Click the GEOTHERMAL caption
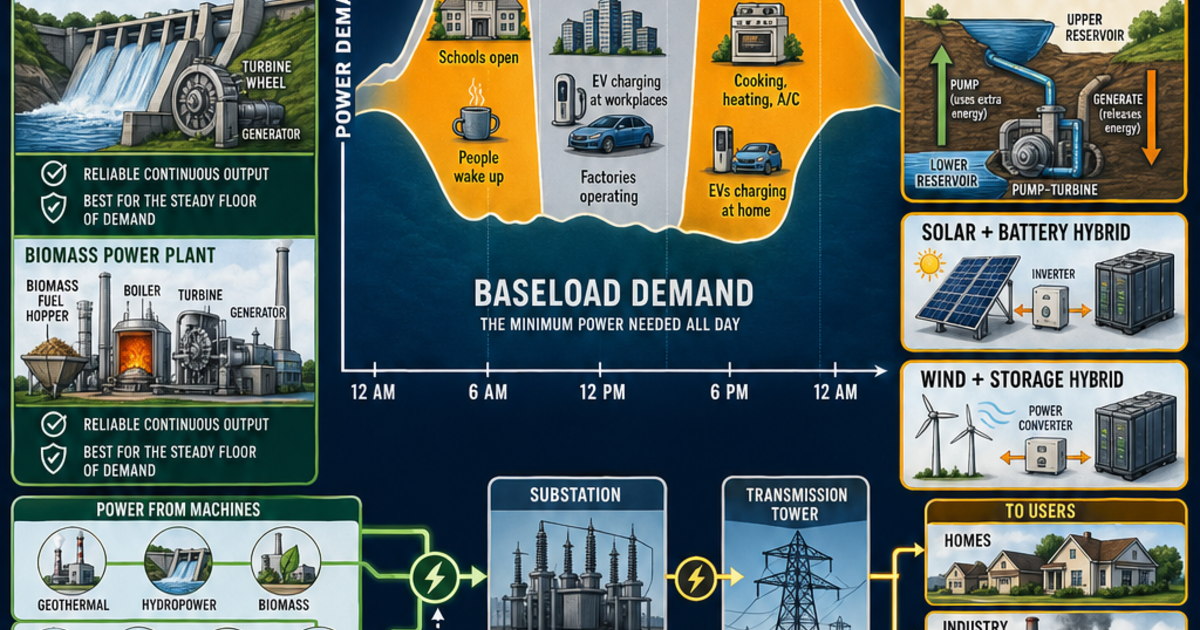 coord(72,605)
